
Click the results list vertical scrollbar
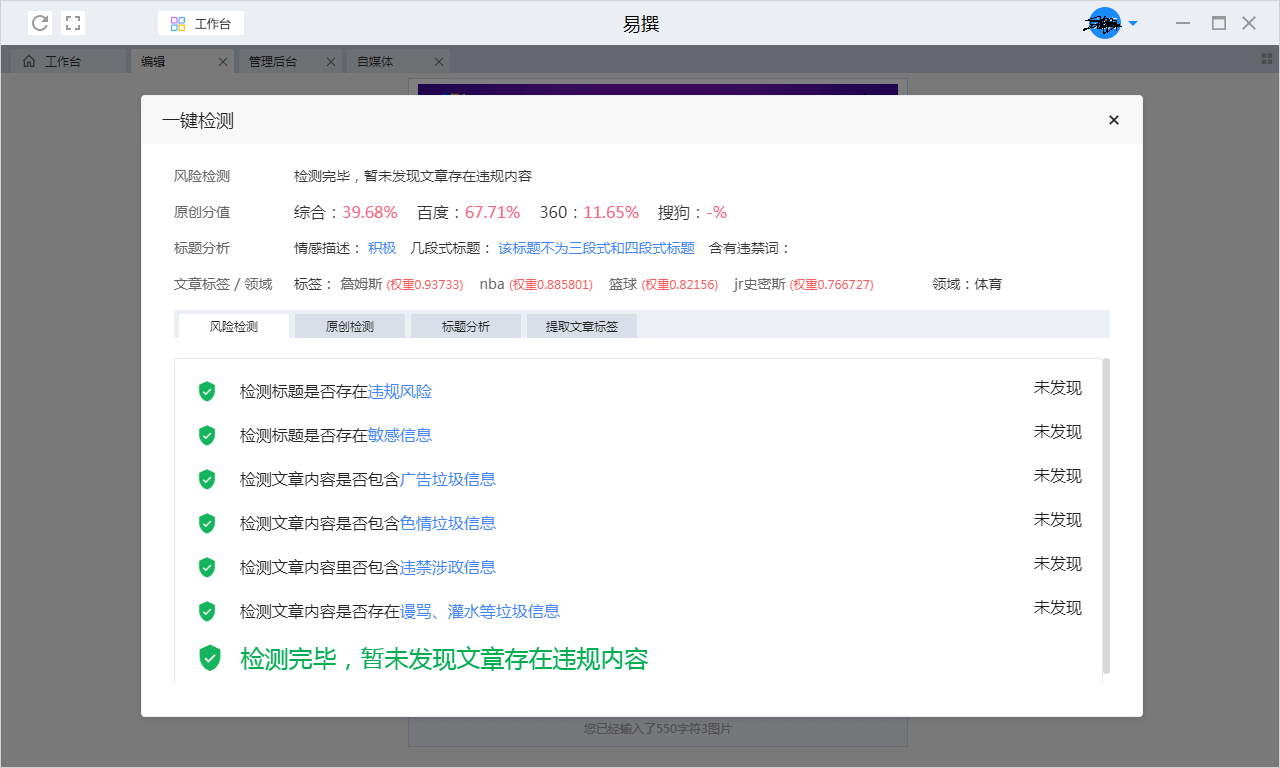pos(1106,515)
